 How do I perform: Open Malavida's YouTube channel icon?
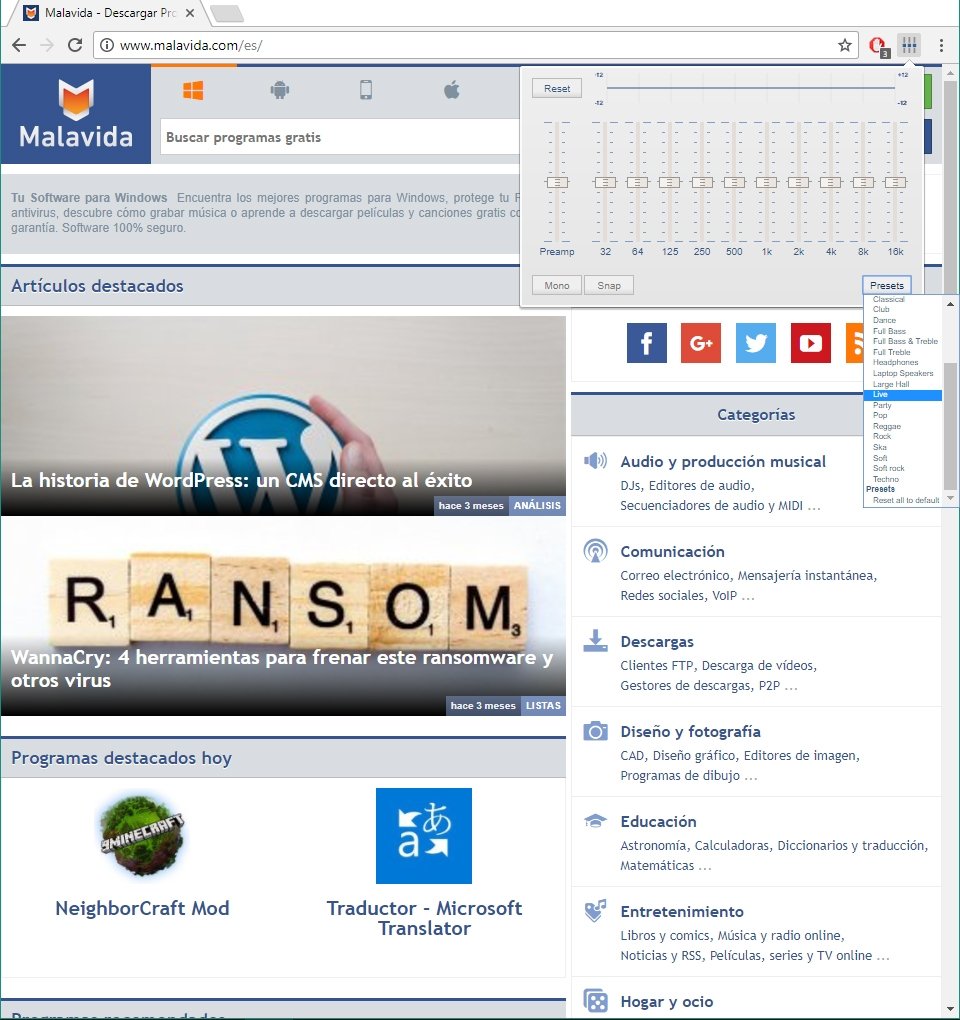(810, 343)
